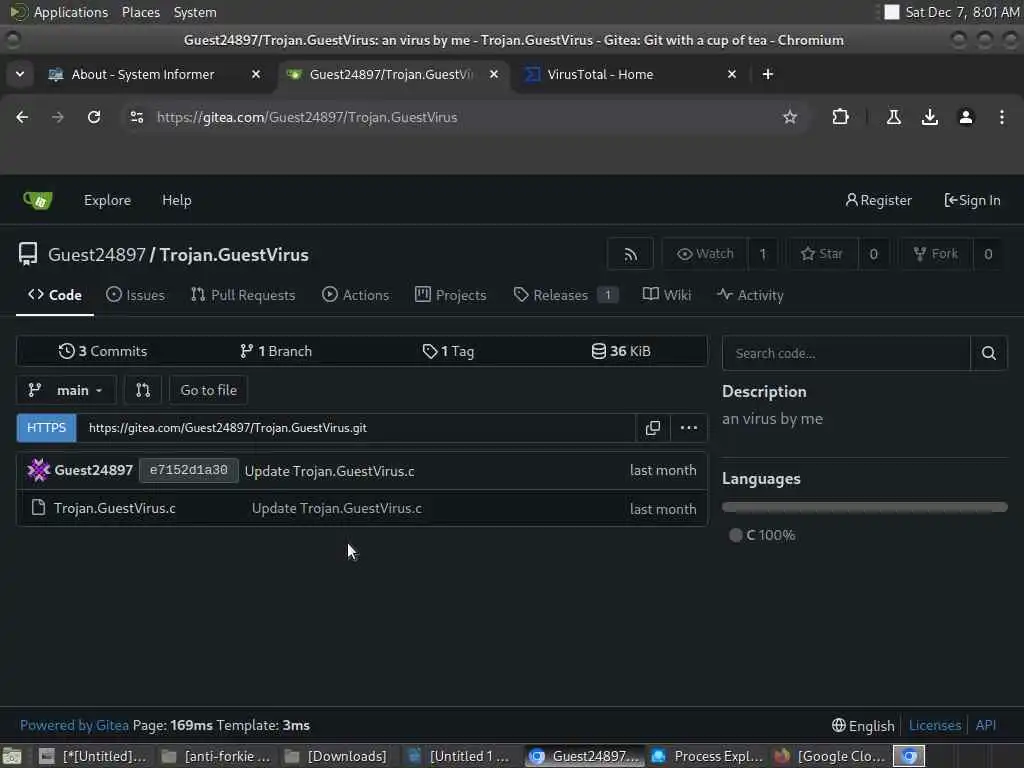Open the tab search dropdown arrow
1024x768 pixels.
(x=20, y=74)
